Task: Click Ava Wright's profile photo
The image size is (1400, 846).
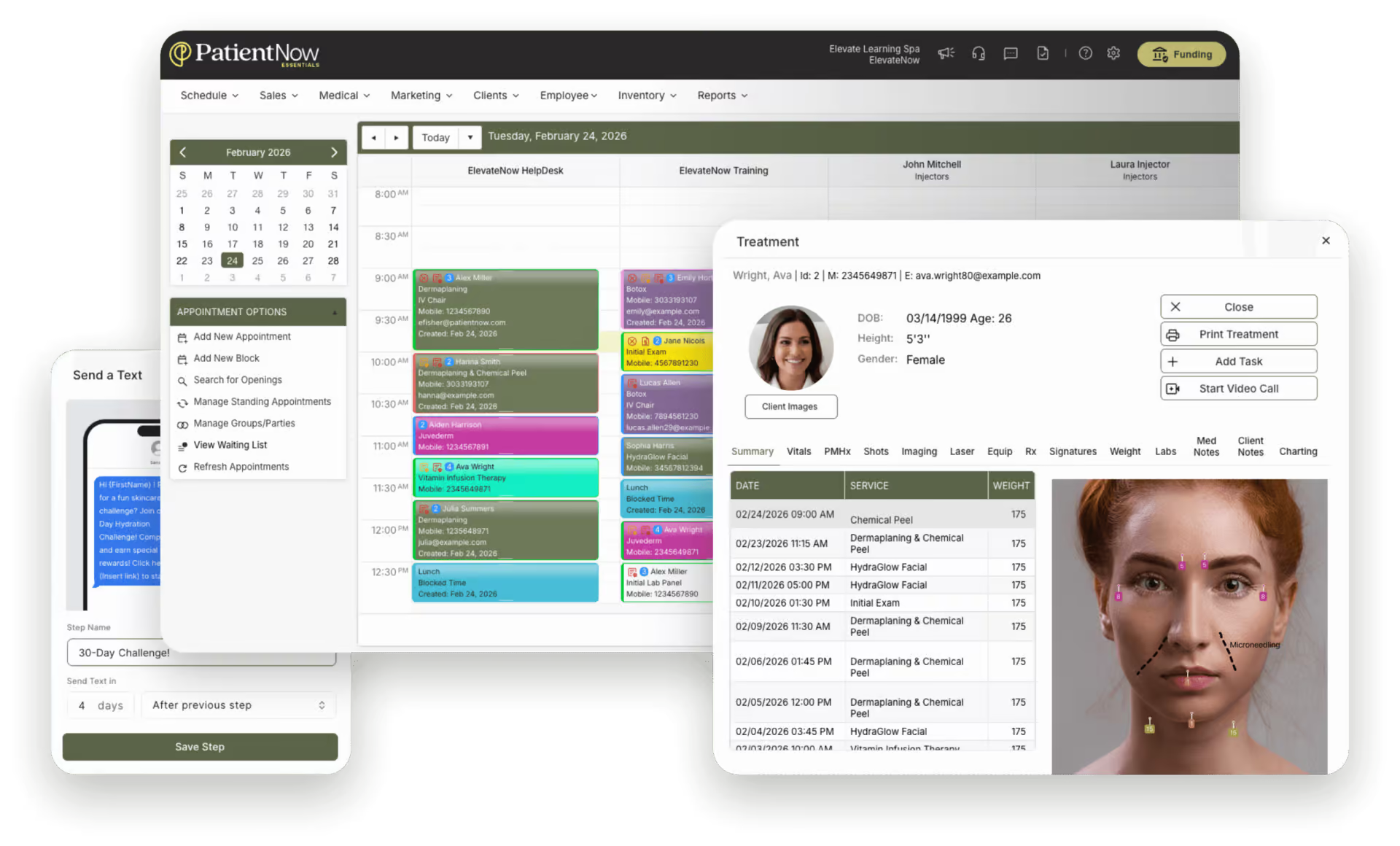Action: click(x=790, y=348)
